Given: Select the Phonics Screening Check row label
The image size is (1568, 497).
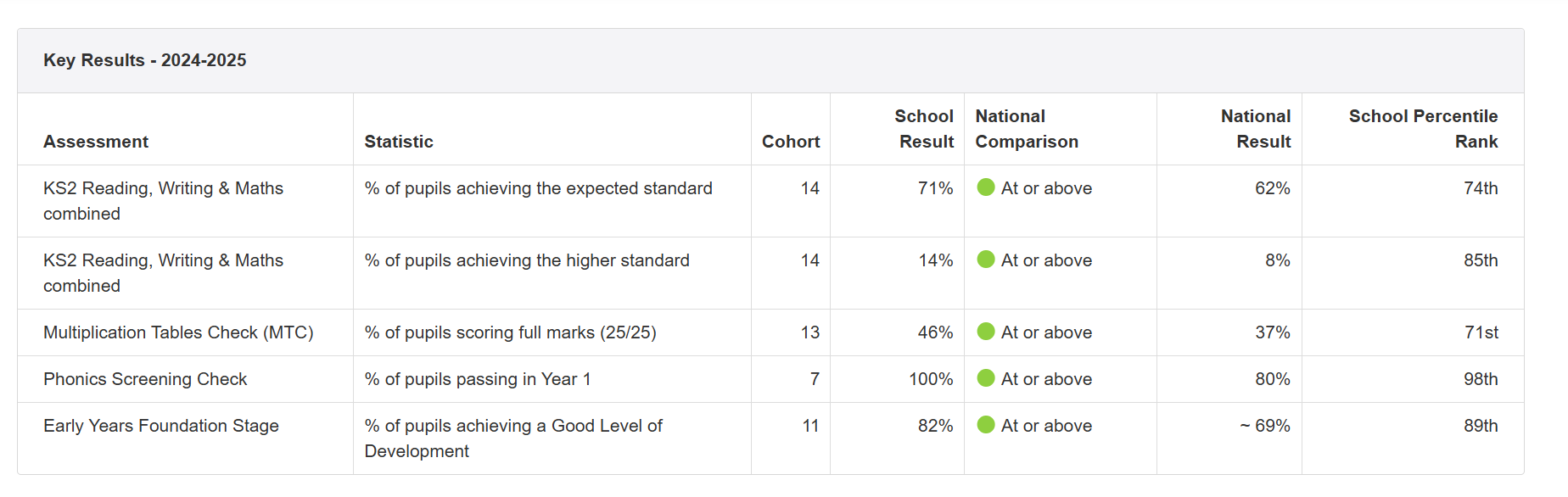Looking at the screenshot, I should (x=145, y=379).
